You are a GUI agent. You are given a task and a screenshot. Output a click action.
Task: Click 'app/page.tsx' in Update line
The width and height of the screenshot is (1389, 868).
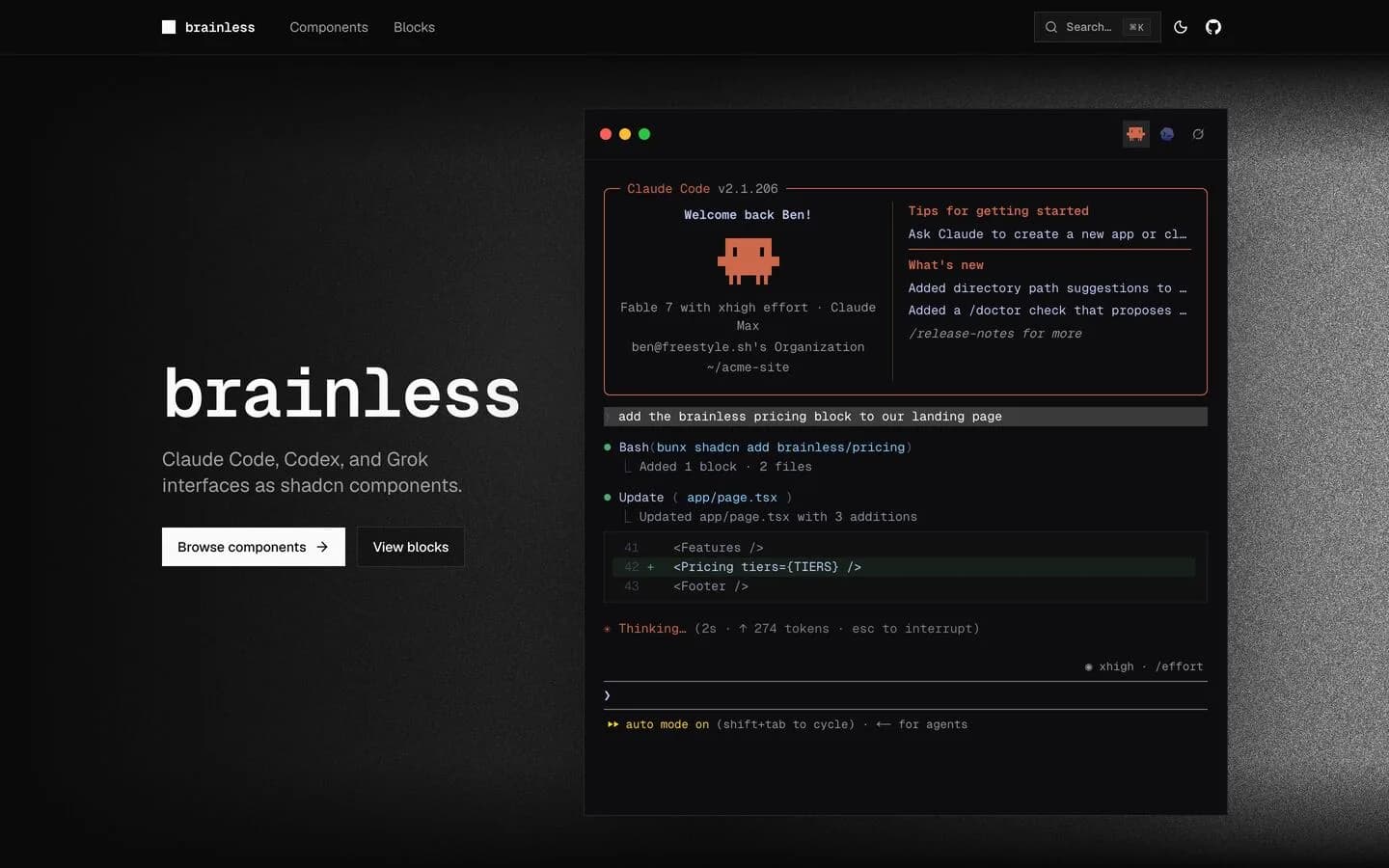[732, 498]
